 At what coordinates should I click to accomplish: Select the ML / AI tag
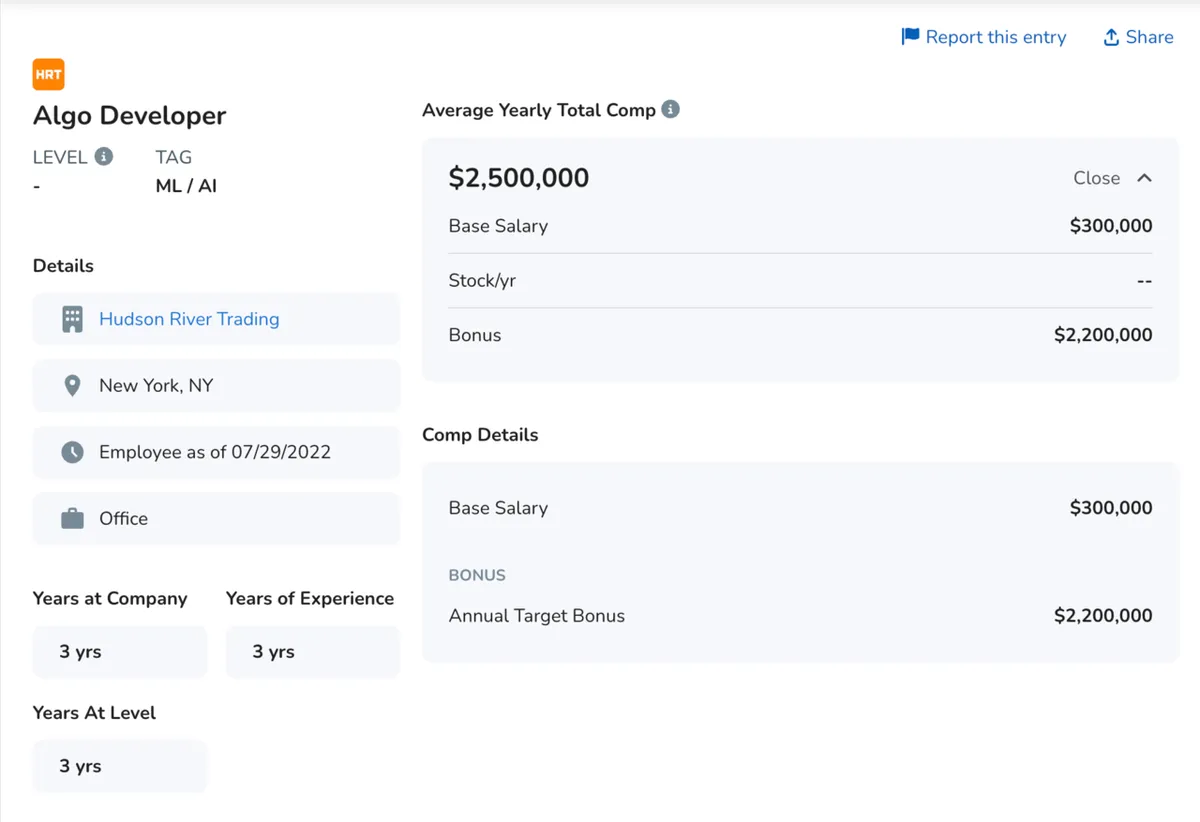coord(186,186)
